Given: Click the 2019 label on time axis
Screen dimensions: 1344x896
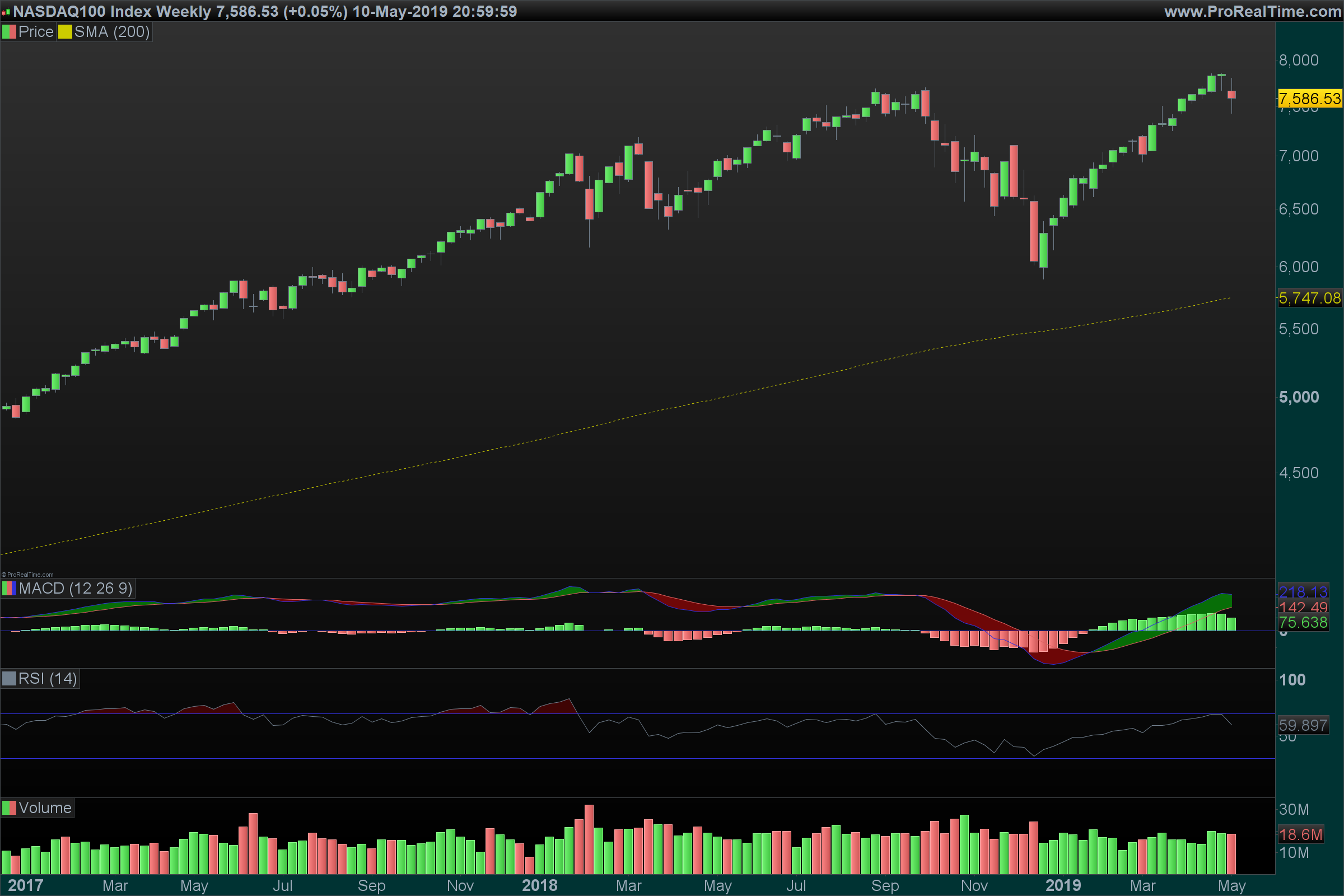Looking at the screenshot, I should point(1063,886).
